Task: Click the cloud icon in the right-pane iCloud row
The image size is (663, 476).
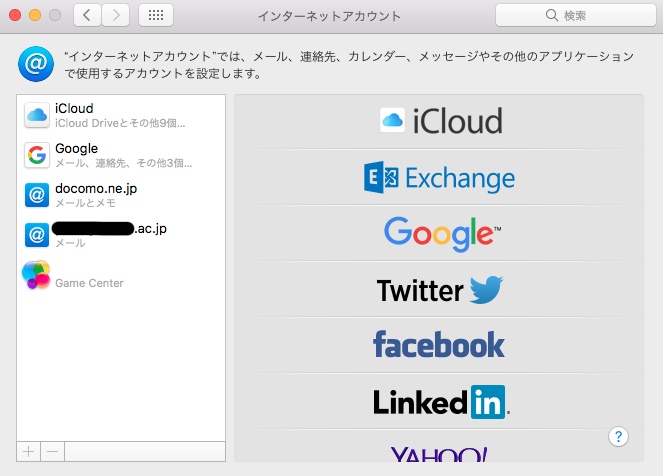Action: click(x=392, y=120)
